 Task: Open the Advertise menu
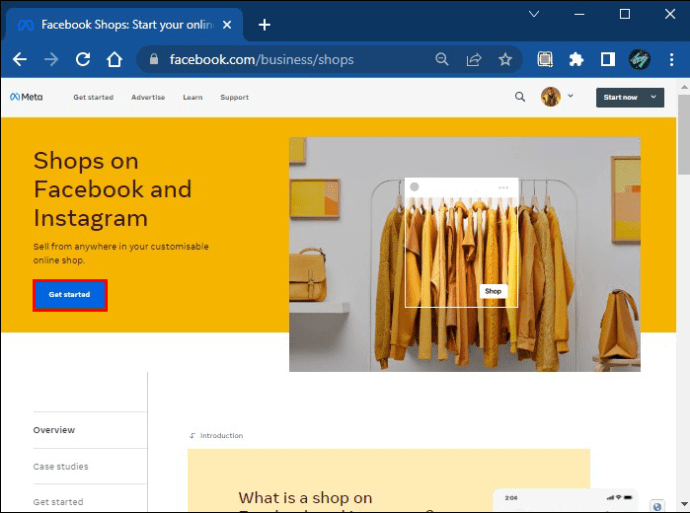[x=148, y=97]
